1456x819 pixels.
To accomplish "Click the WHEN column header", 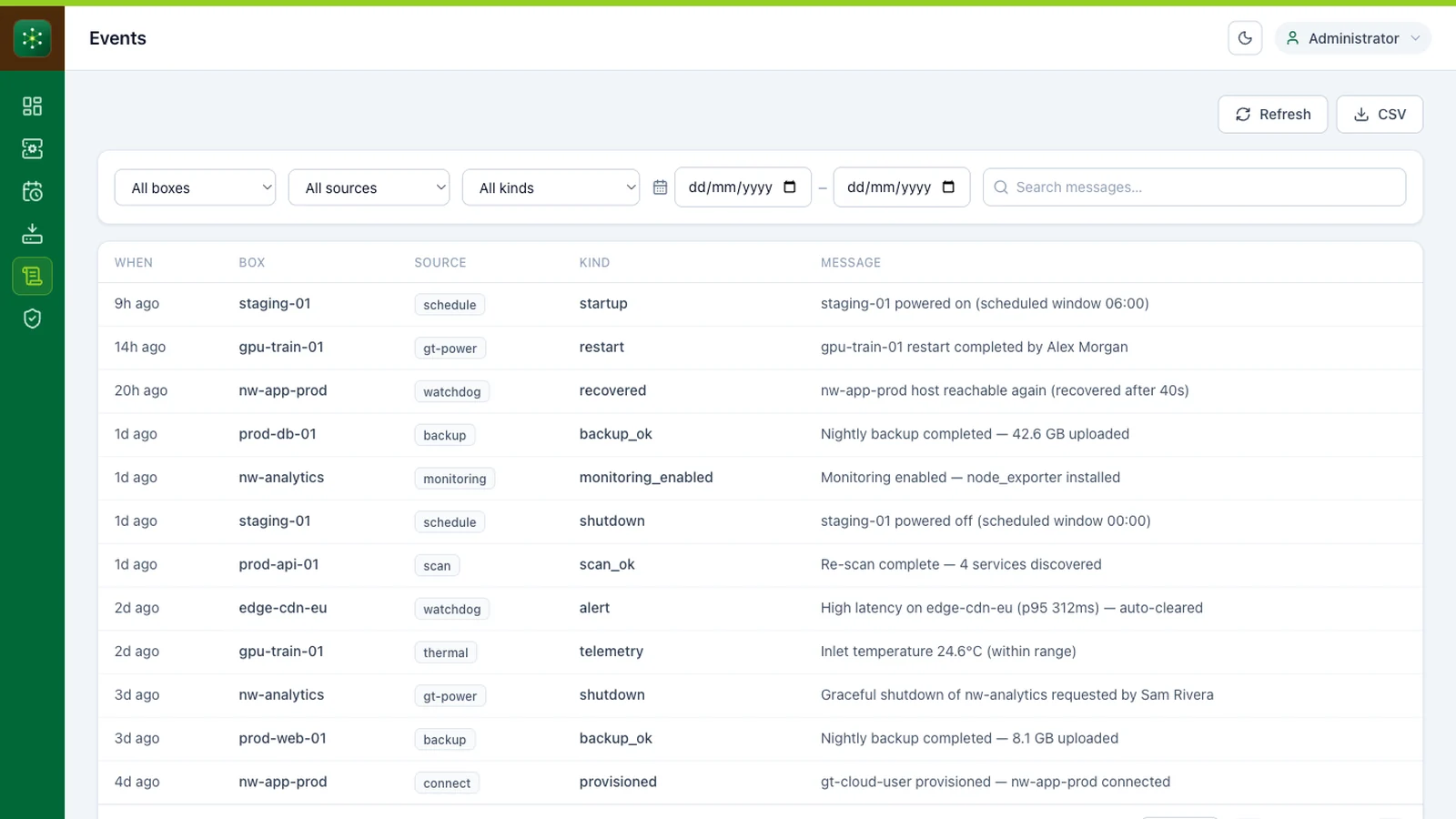I will (134, 262).
